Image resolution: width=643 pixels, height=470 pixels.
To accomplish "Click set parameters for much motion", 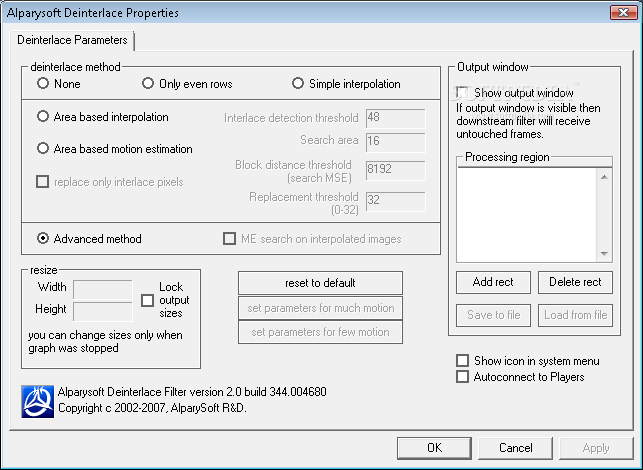I will [x=320, y=308].
